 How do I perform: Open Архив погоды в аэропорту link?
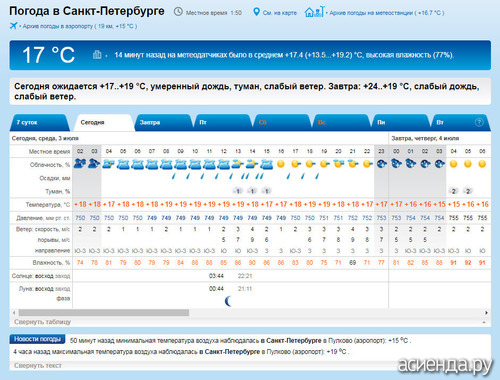click(x=80, y=26)
